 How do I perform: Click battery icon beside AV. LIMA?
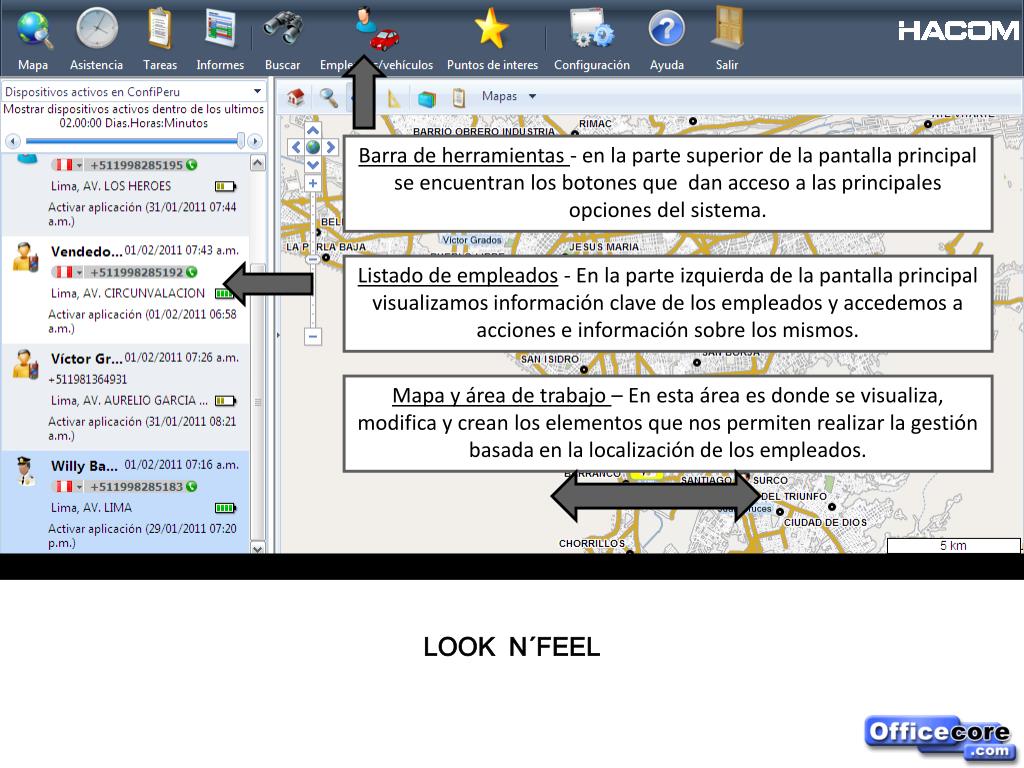[225, 508]
